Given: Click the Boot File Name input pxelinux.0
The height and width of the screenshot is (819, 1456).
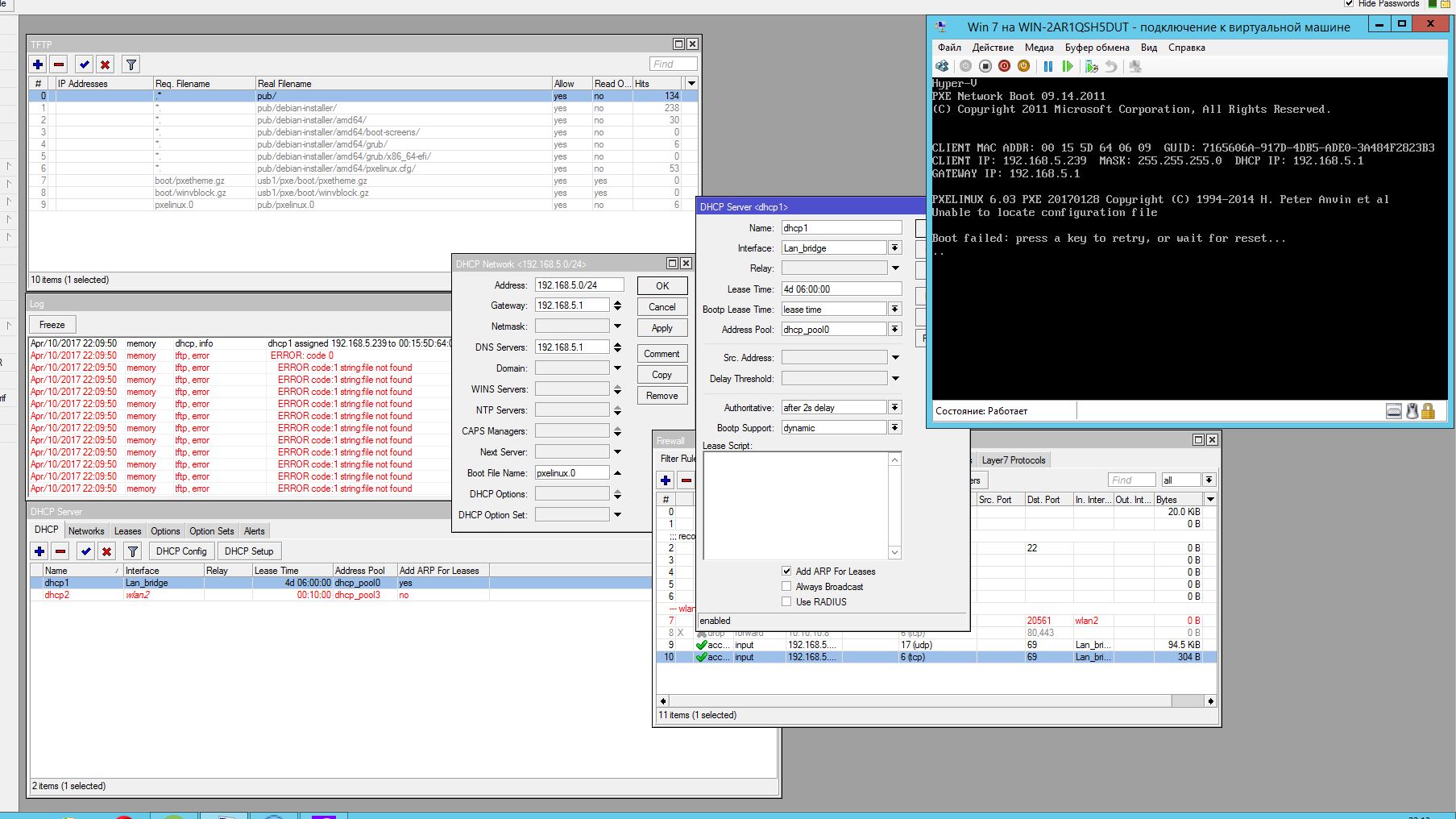Looking at the screenshot, I should point(572,473).
